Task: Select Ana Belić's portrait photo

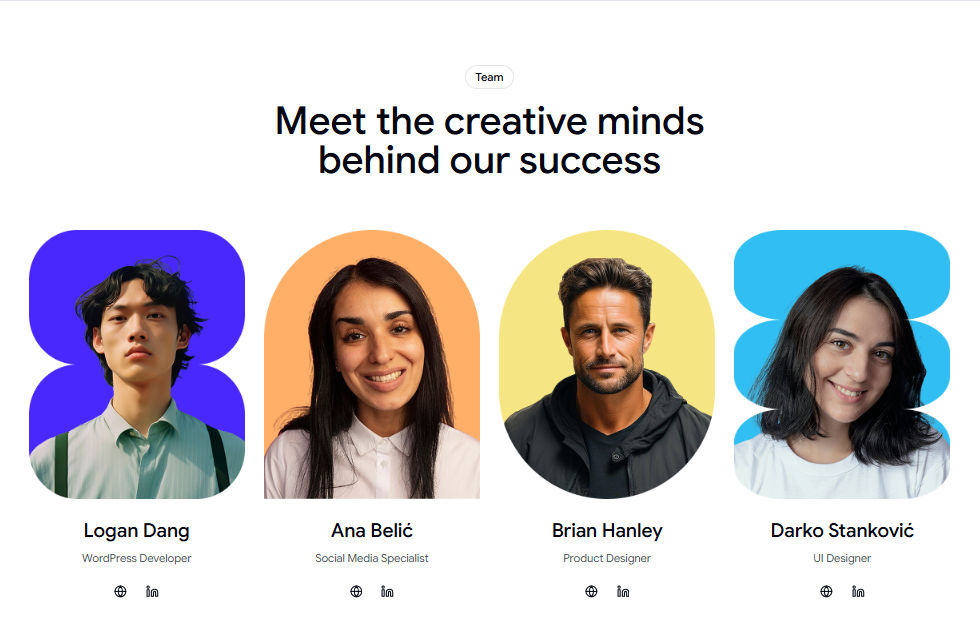Action: (x=372, y=364)
